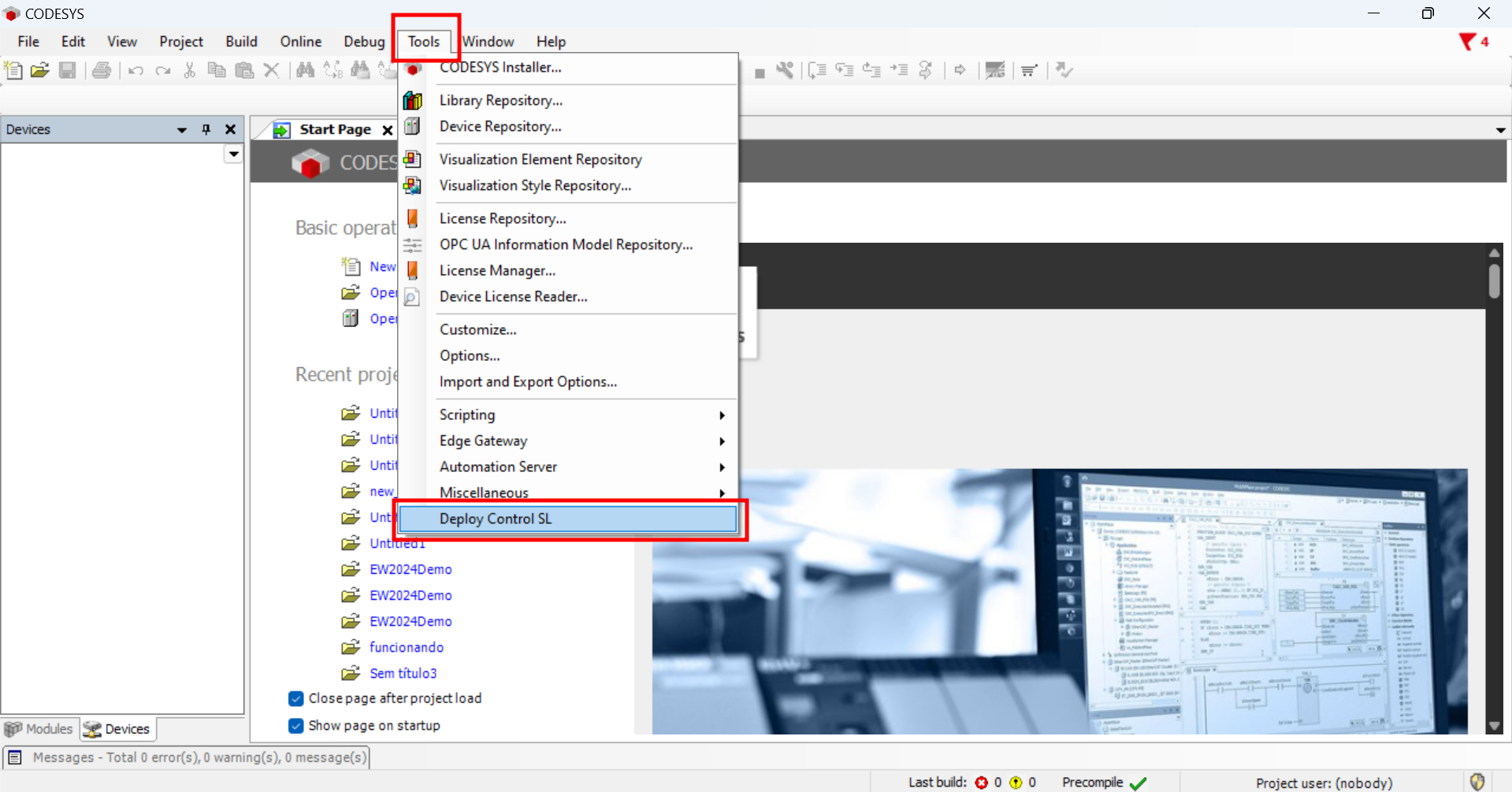Expand the Edge Gateway submenu
The height and width of the screenshot is (792, 1512).
pos(567,441)
